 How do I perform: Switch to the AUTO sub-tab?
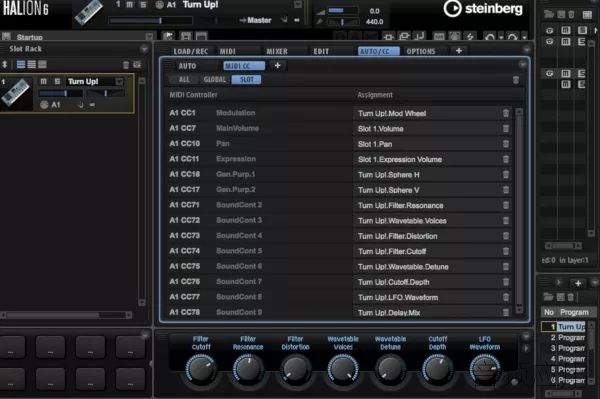coord(187,66)
